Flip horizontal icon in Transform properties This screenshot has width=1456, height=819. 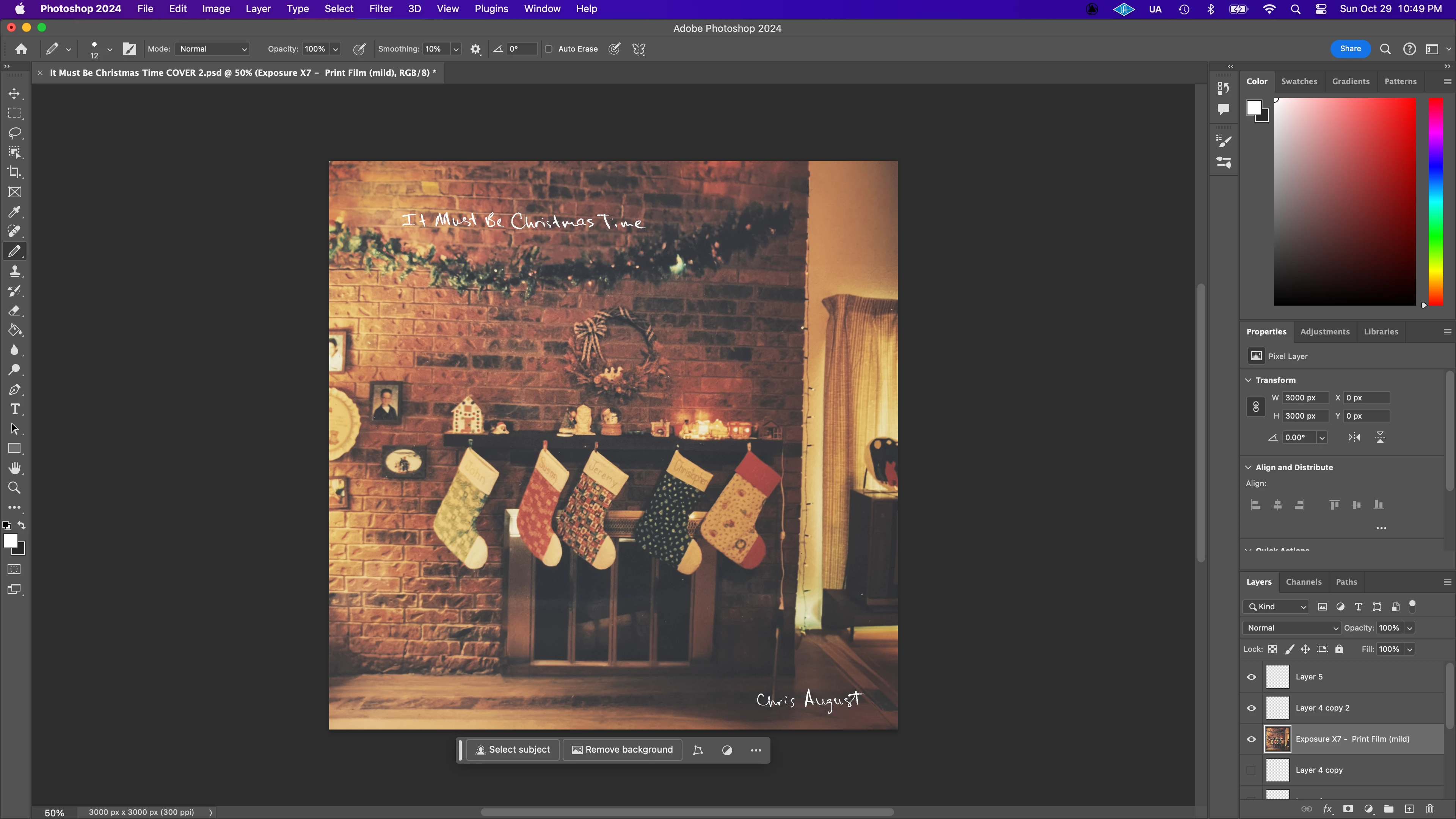tap(1354, 438)
